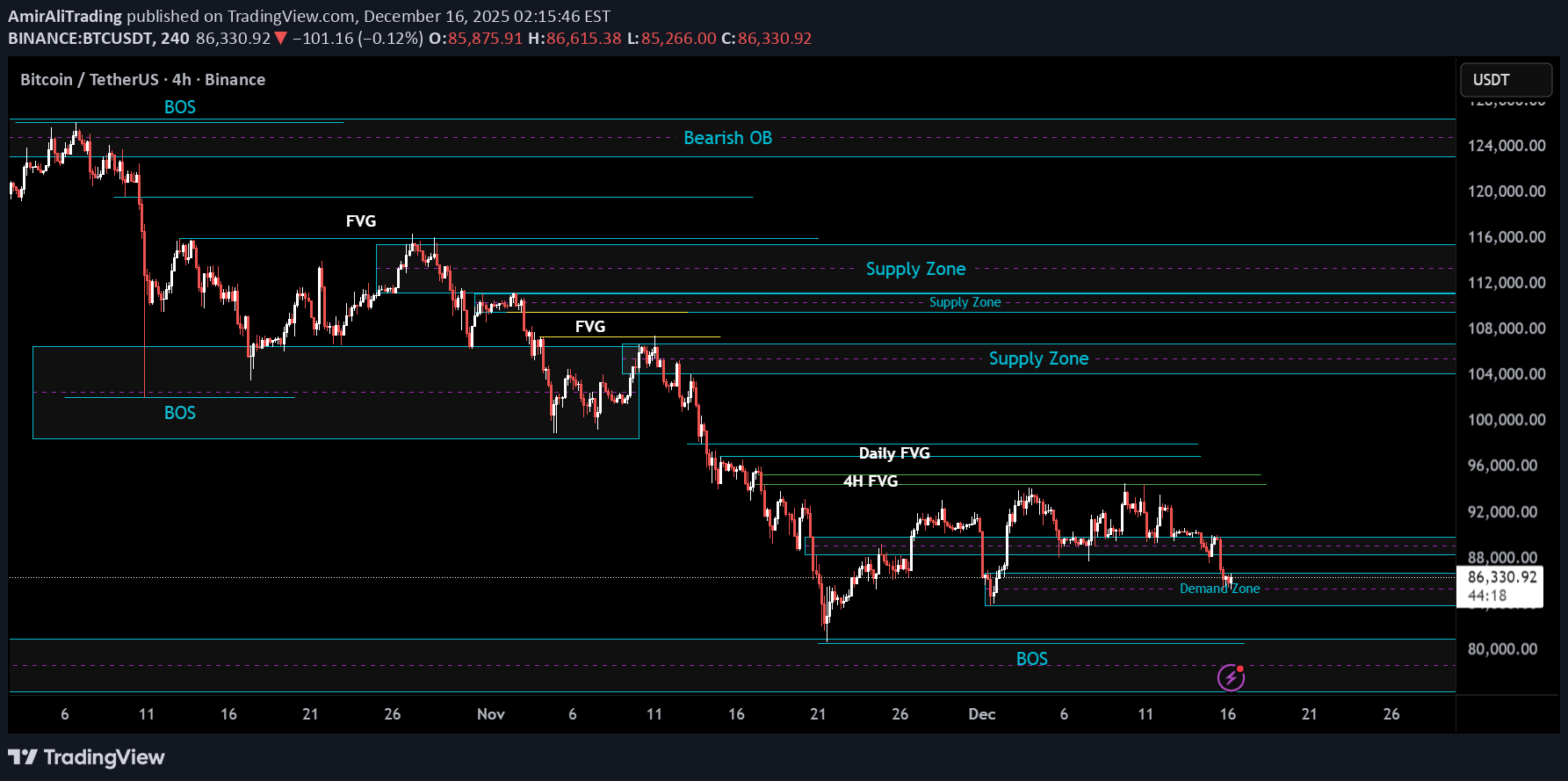Select the Bearish OB label
The image size is (1568, 781).
click(x=727, y=138)
